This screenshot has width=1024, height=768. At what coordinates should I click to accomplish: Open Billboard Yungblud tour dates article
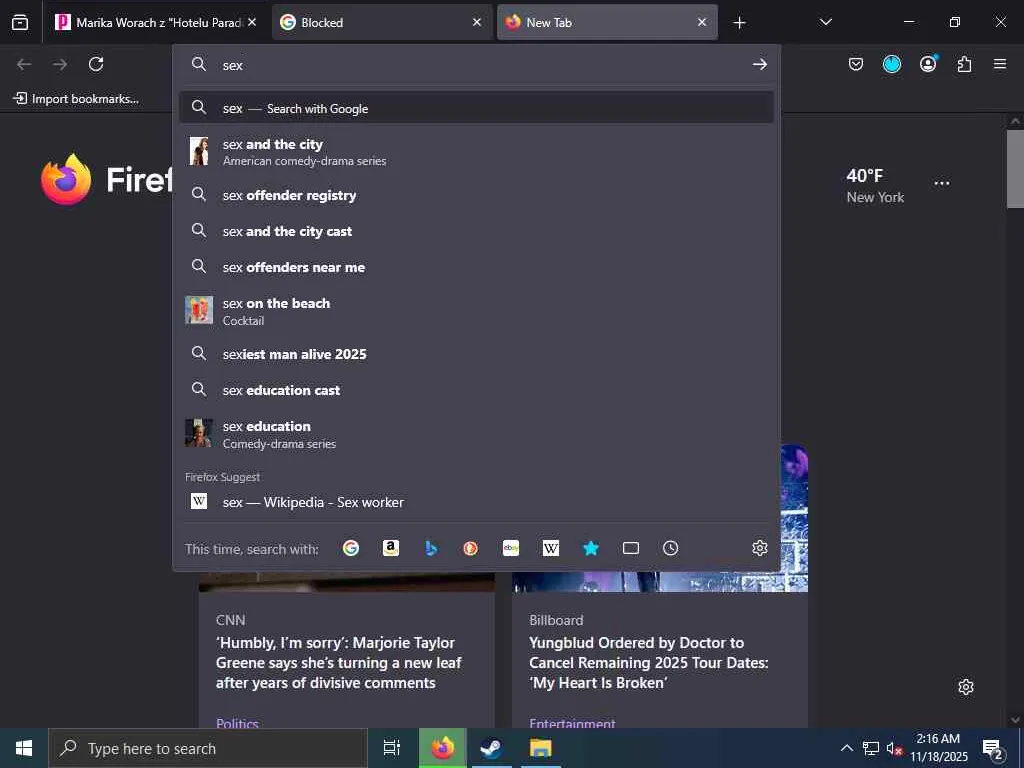tap(648, 663)
